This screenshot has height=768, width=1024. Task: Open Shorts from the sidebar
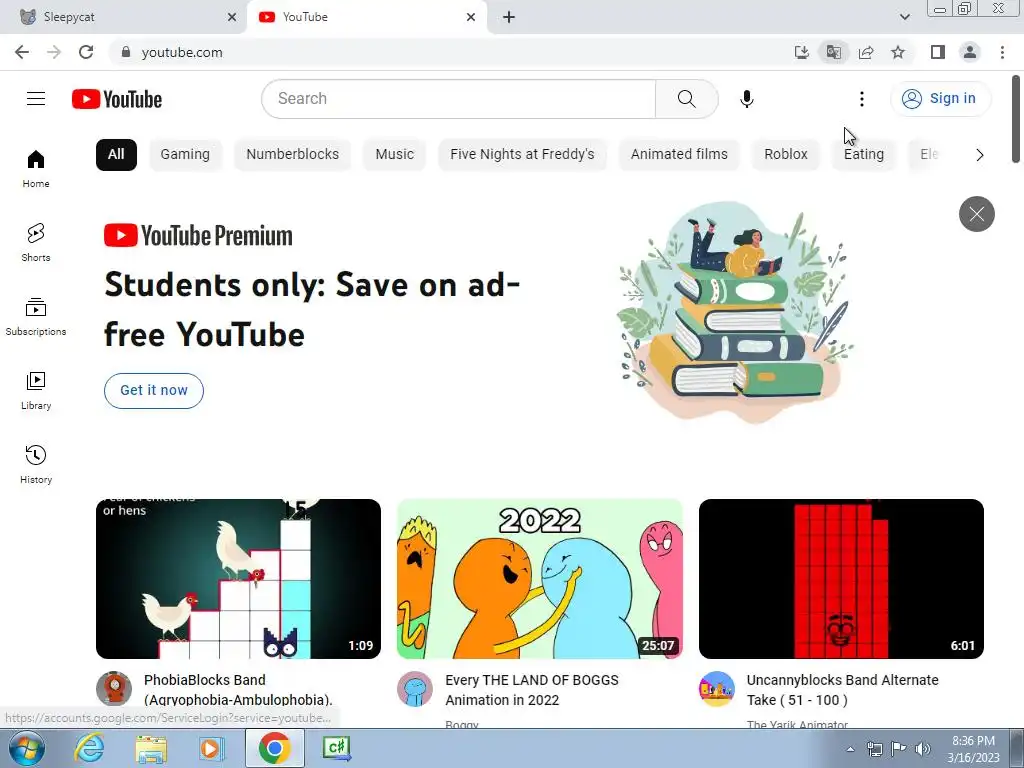pyautogui.click(x=36, y=242)
